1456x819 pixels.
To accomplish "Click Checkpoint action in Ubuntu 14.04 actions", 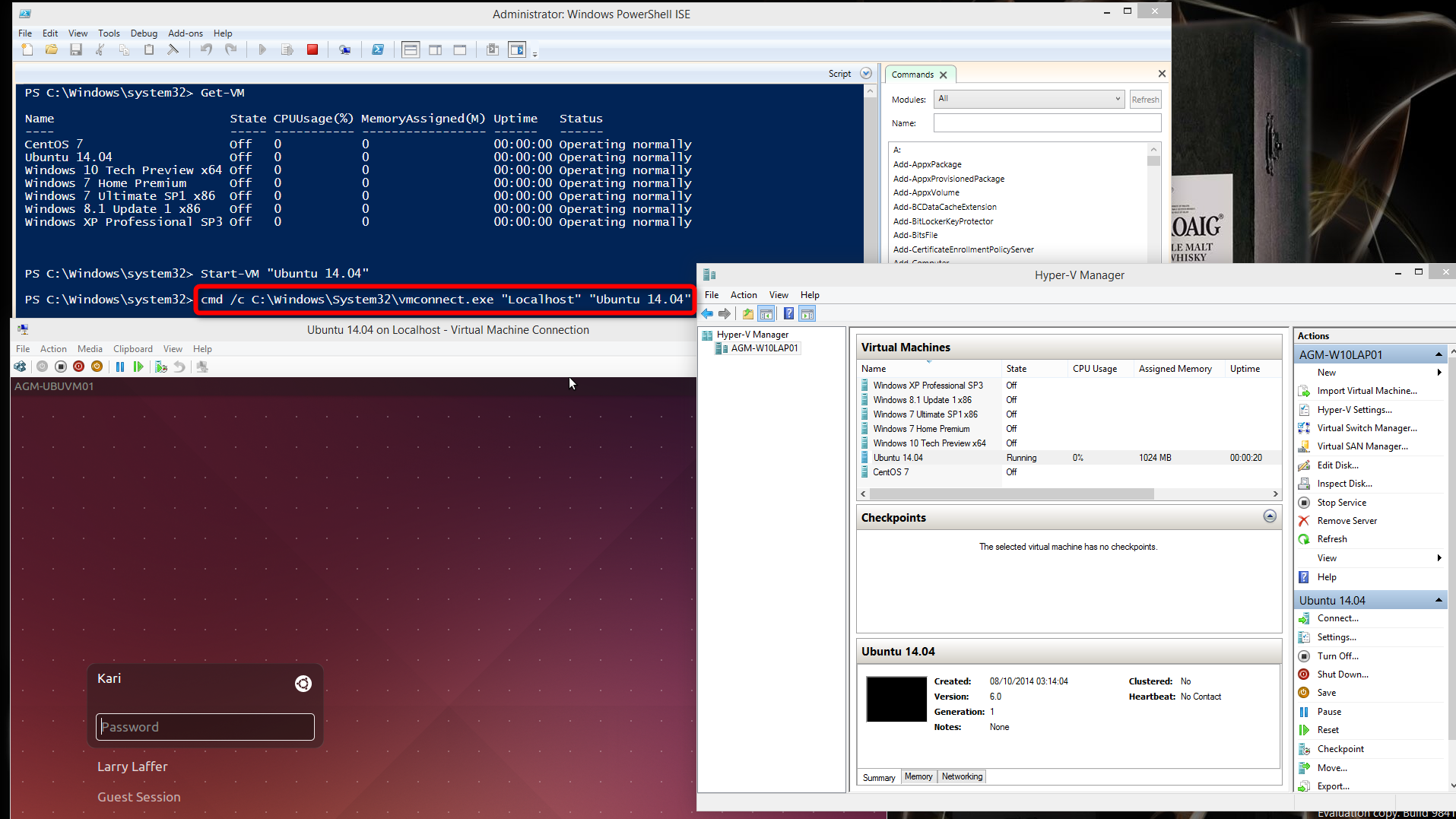I will [1340, 749].
